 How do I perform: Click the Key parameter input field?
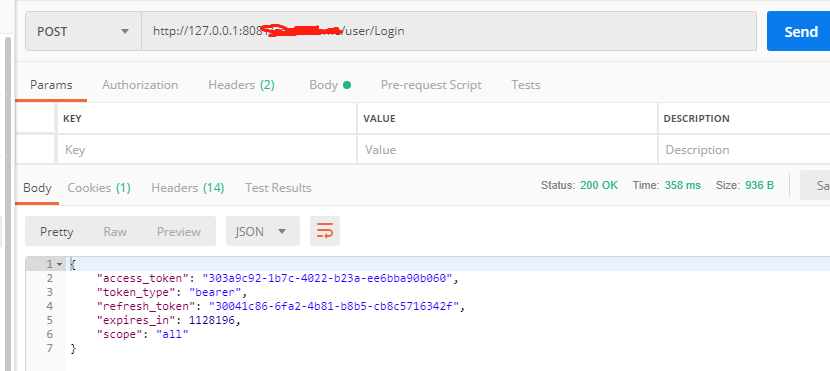[x=206, y=150]
